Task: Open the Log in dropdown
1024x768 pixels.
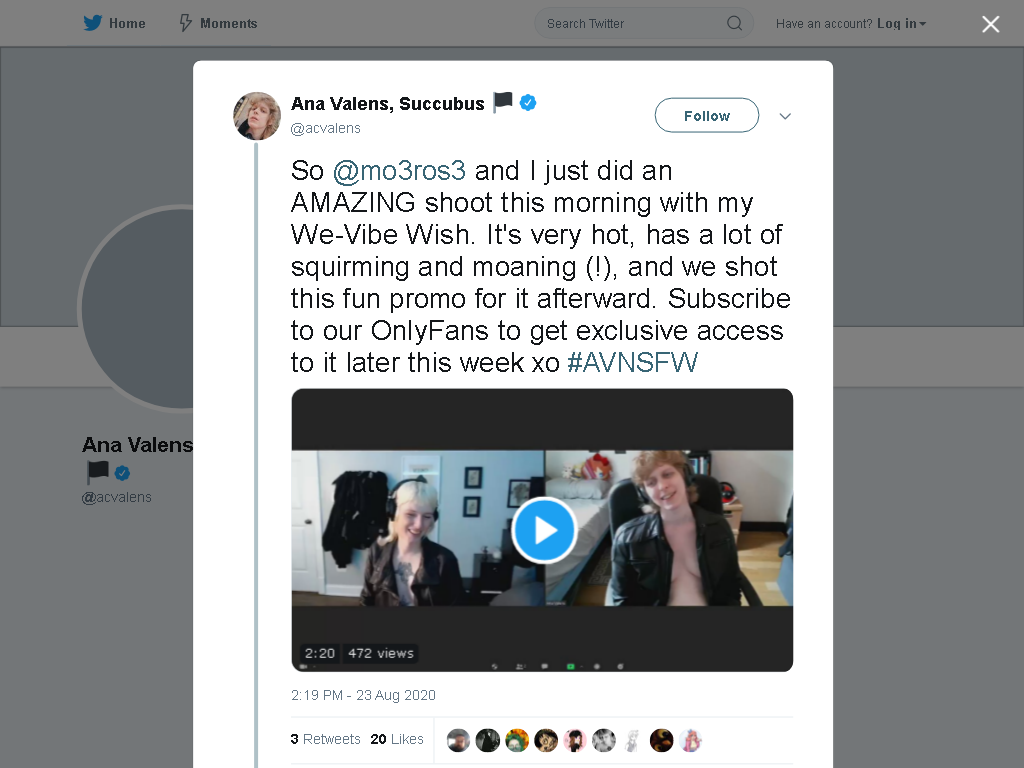Action: [902, 23]
